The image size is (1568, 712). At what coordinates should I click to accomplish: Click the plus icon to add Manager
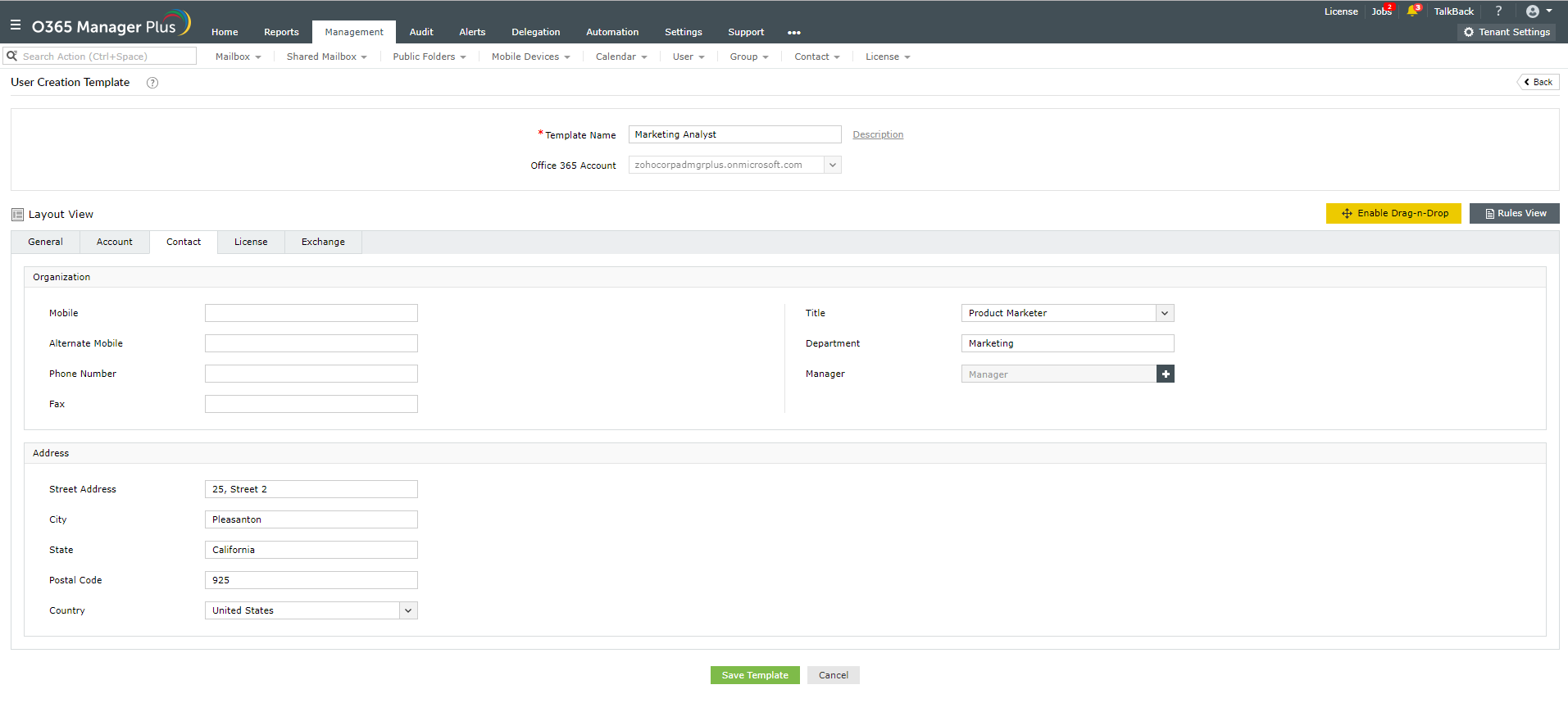[x=1166, y=374]
